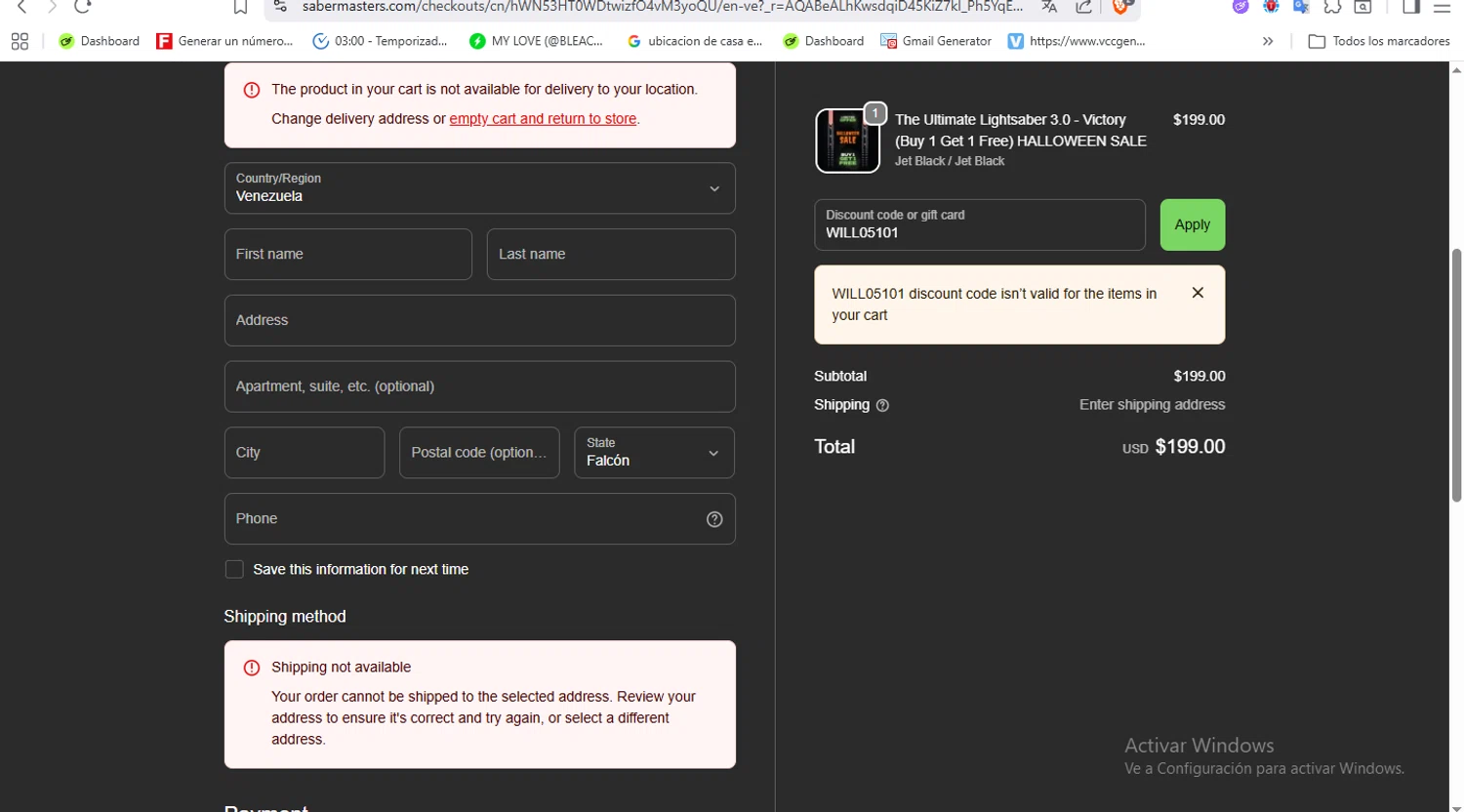Click the Apartment, suite field
The height and width of the screenshot is (812, 1464).
point(480,387)
